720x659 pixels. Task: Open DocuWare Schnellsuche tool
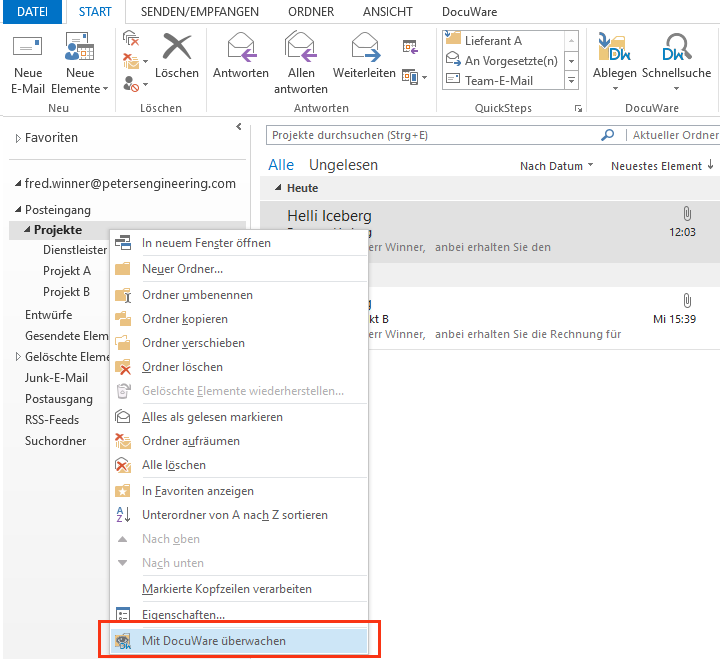pos(675,50)
